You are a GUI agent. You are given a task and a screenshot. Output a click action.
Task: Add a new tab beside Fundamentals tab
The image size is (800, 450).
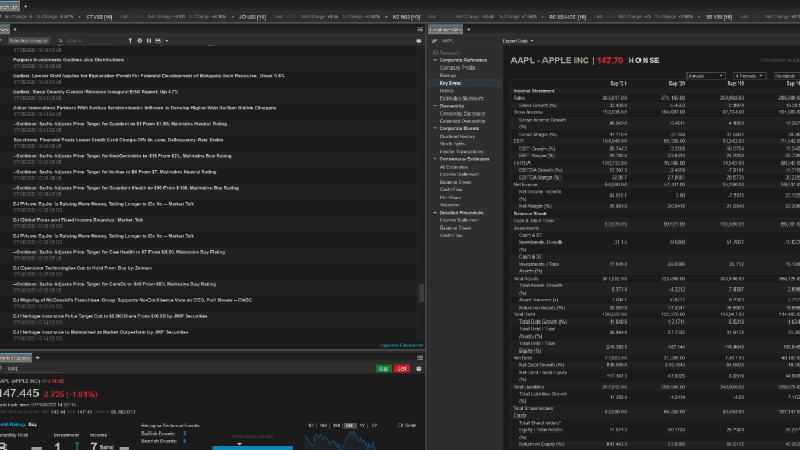pos(468,30)
